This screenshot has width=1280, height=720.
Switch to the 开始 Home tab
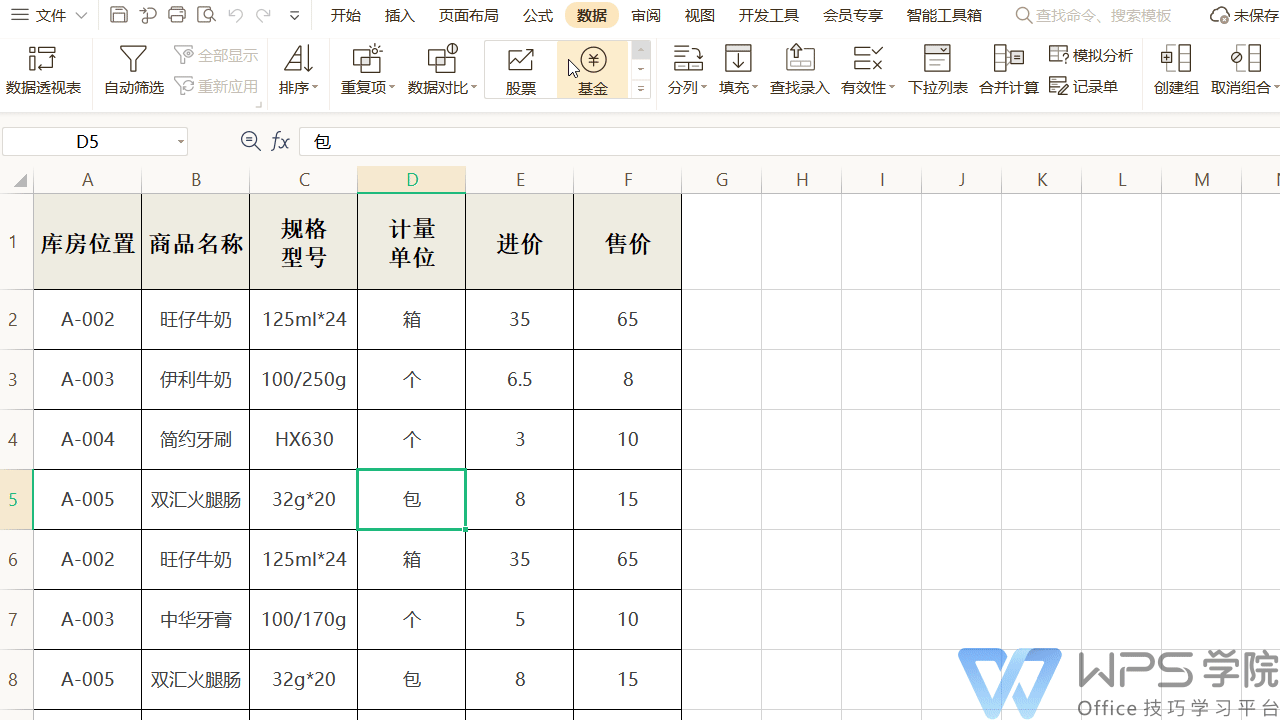tap(346, 15)
